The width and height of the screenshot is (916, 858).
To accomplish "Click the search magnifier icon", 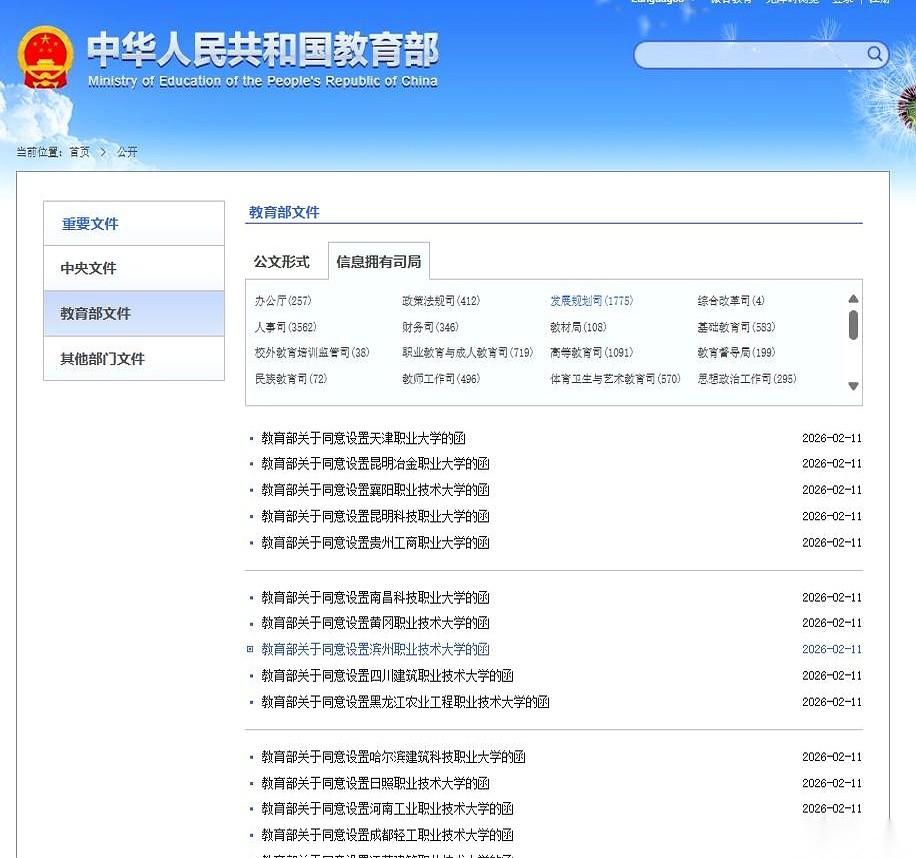I will (x=874, y=55).
